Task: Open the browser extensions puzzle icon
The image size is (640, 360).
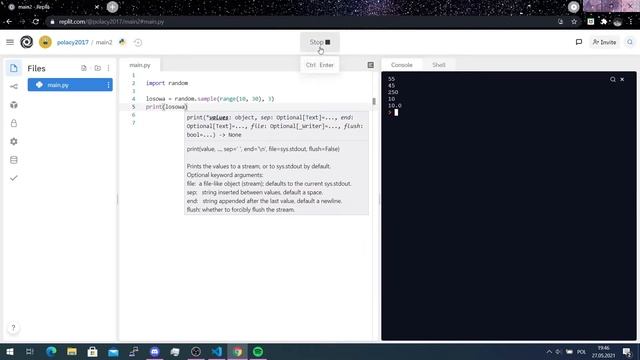Action: point(604,22)
